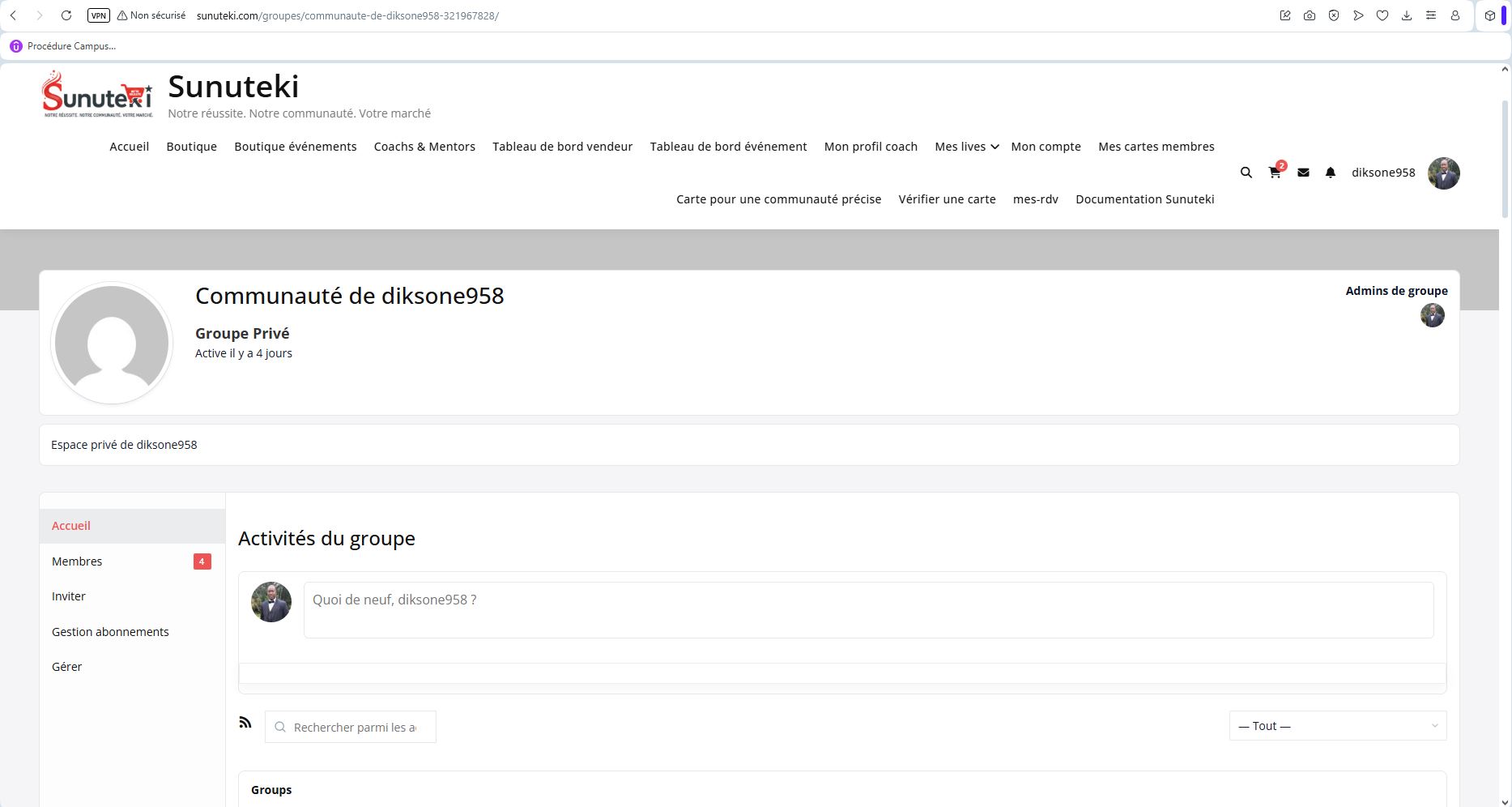Open the site search magnifier icon

pyautogui.click(x=1246, y=173)
